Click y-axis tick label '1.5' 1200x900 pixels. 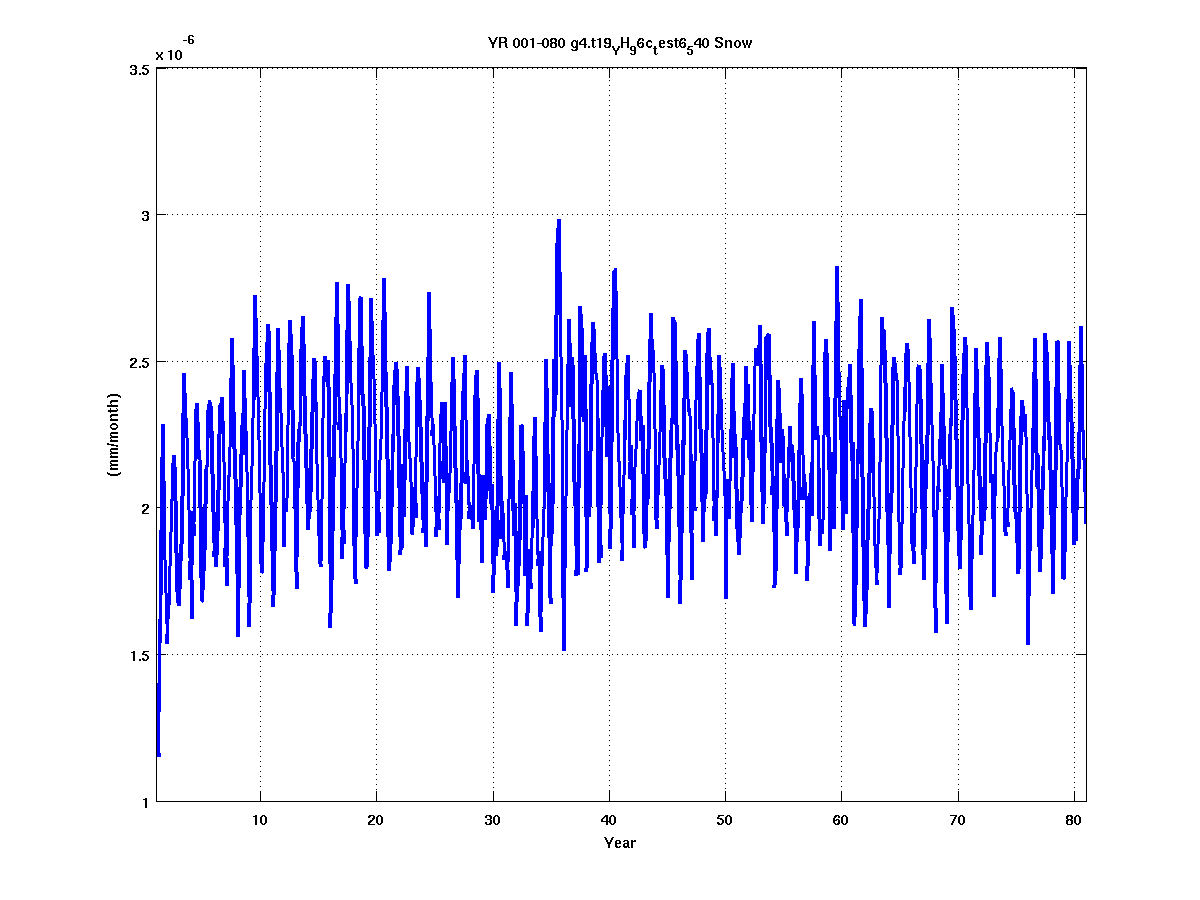coord(139,655)
